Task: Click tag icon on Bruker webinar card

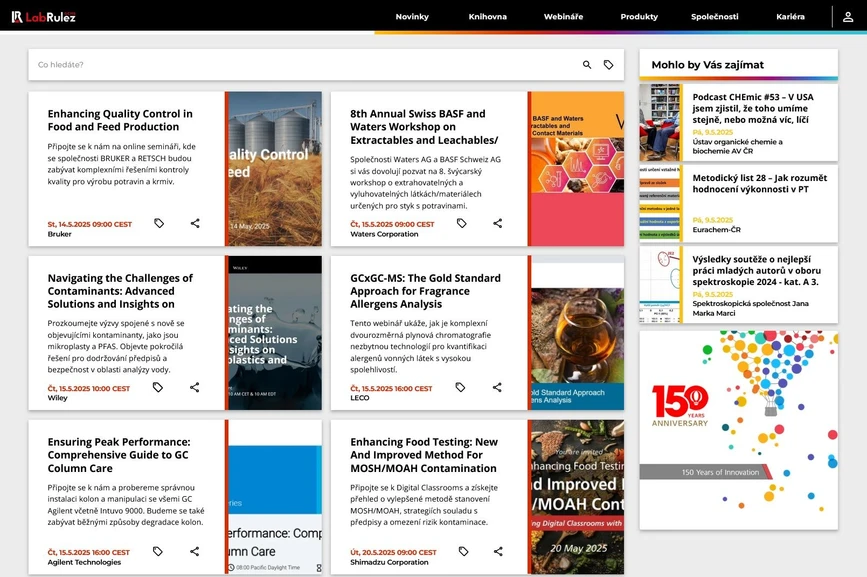Action: click(159, 224)
